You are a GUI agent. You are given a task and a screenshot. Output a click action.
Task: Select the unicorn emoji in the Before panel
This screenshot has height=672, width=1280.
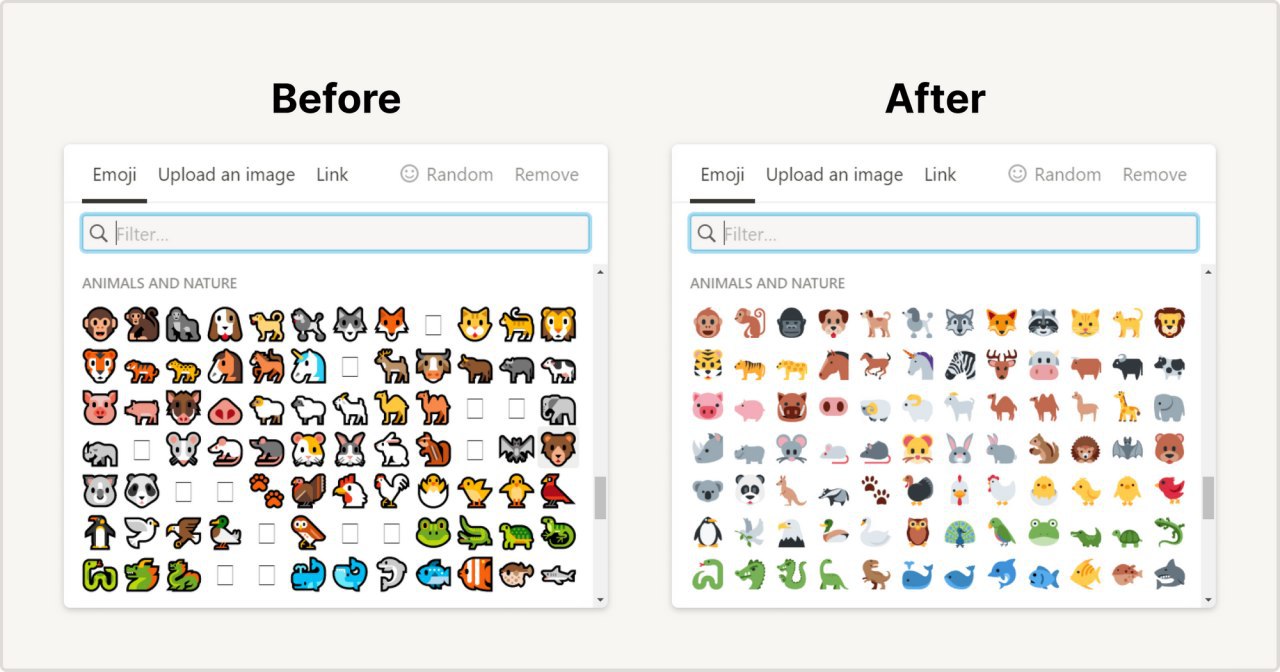[308, 366]
